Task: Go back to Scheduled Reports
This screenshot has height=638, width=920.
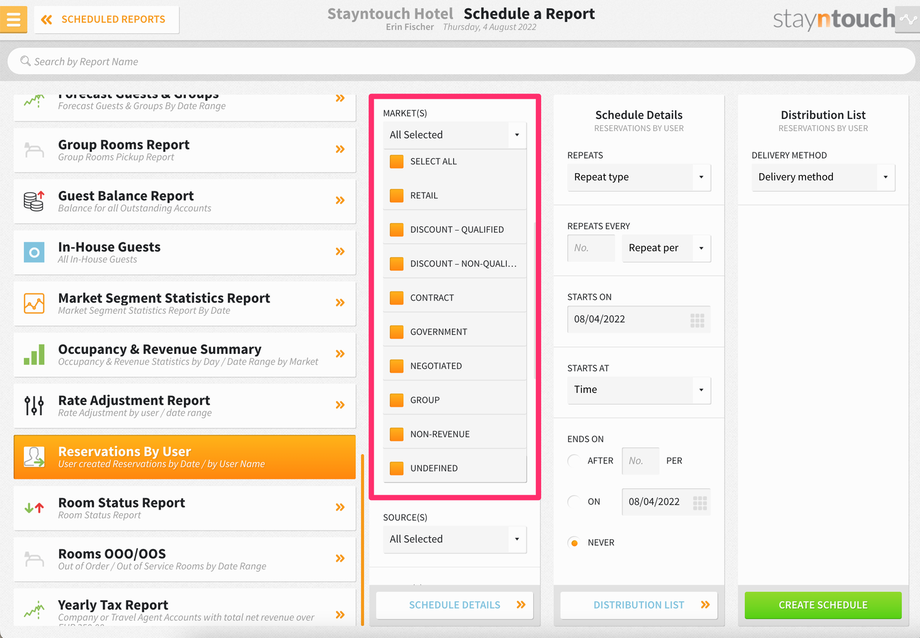Action: coord(106,19)
